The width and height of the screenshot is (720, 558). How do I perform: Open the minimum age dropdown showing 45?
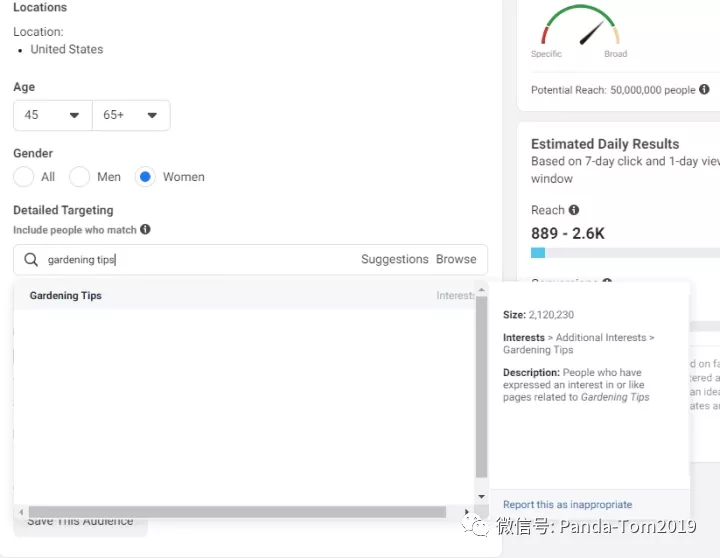point(52,115)
